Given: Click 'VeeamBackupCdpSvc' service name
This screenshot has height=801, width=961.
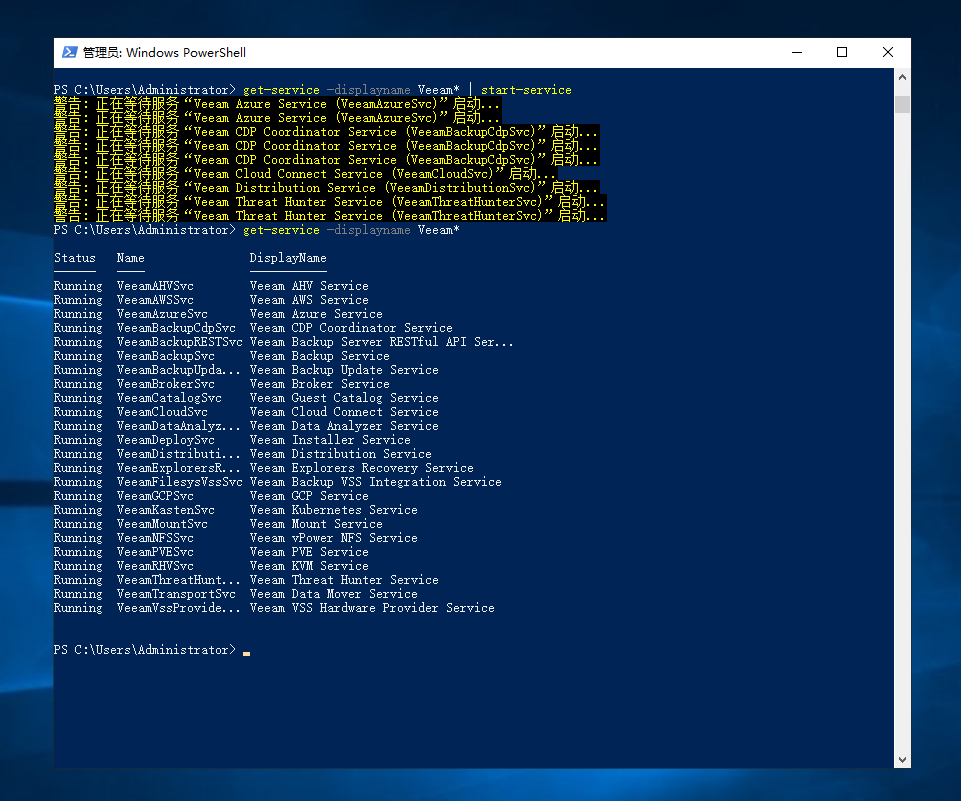Looking at the screenshot, I should [x=177, y=328].
